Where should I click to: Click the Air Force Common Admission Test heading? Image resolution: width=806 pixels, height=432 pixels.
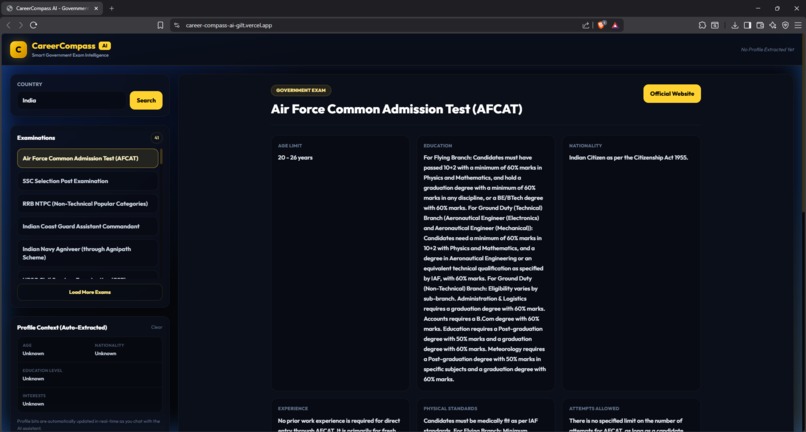point(396,109)
